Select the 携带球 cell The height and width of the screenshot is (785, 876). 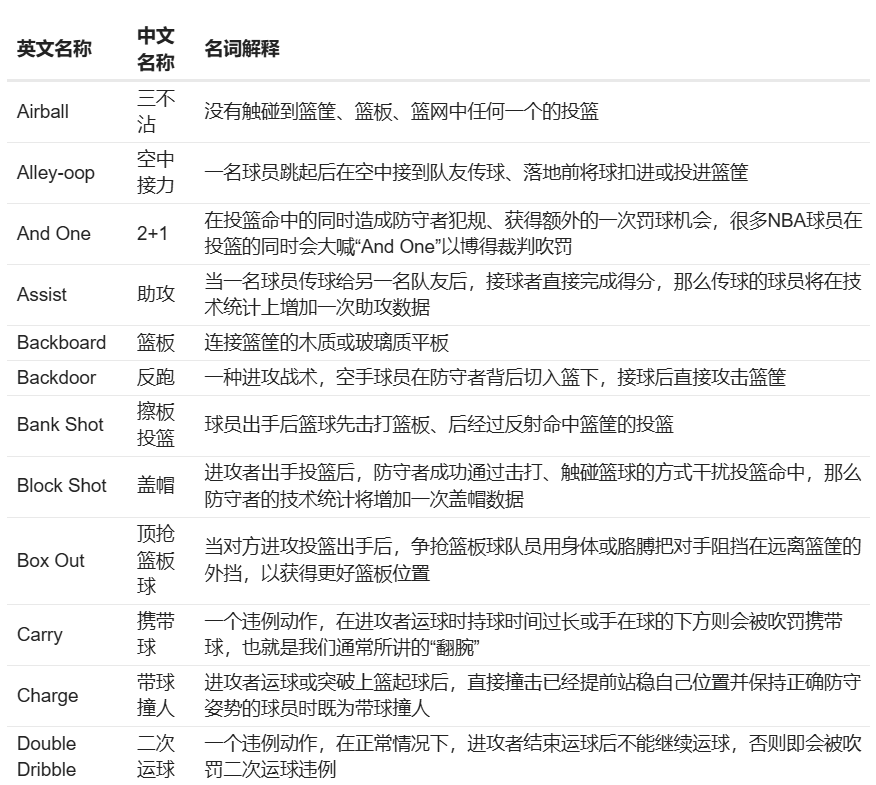tap(156, 635)
